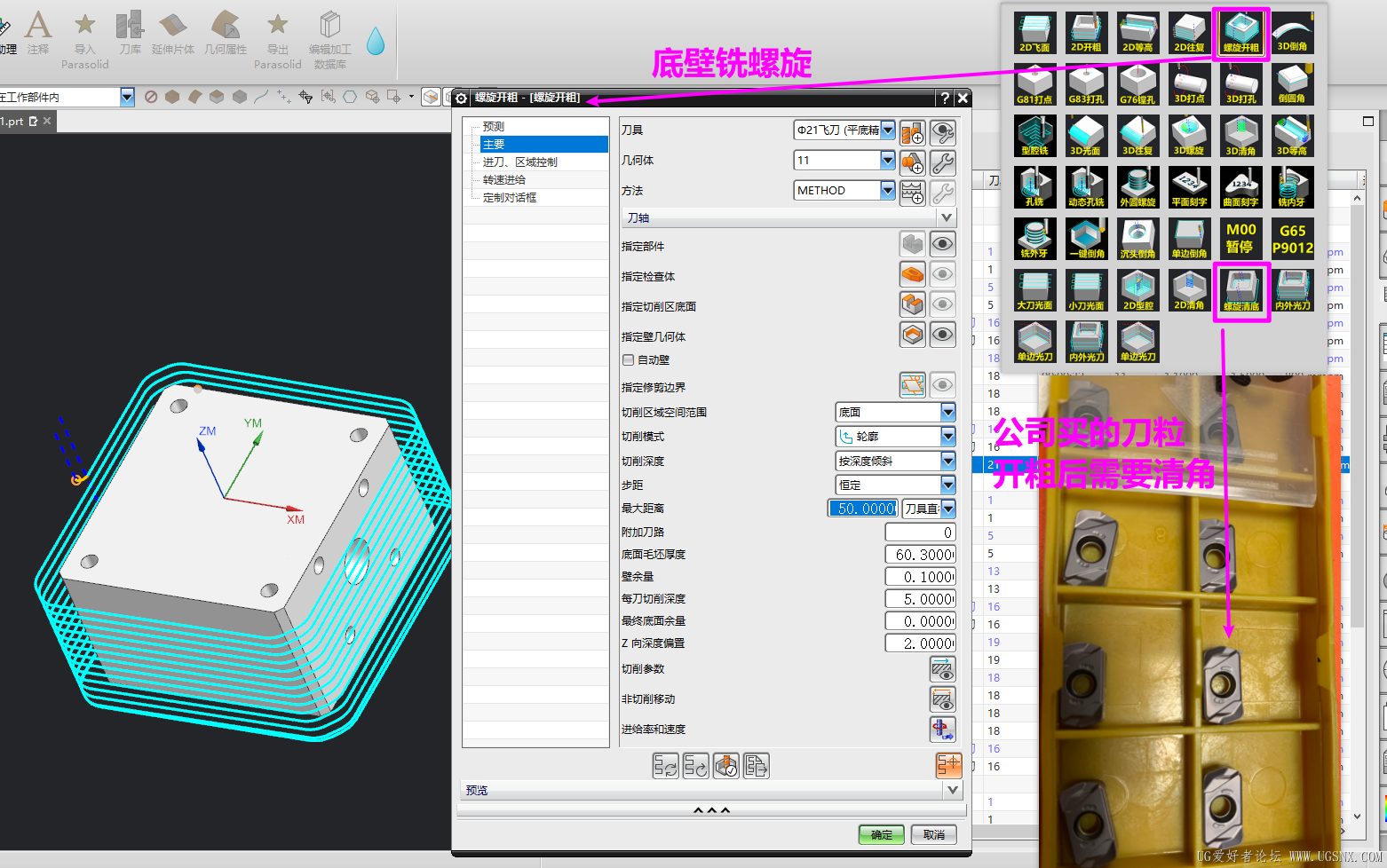The height and width of the screenshot is (868, 1387).
Task: Enable the 自动壁 checkbox
Action: 629,360
